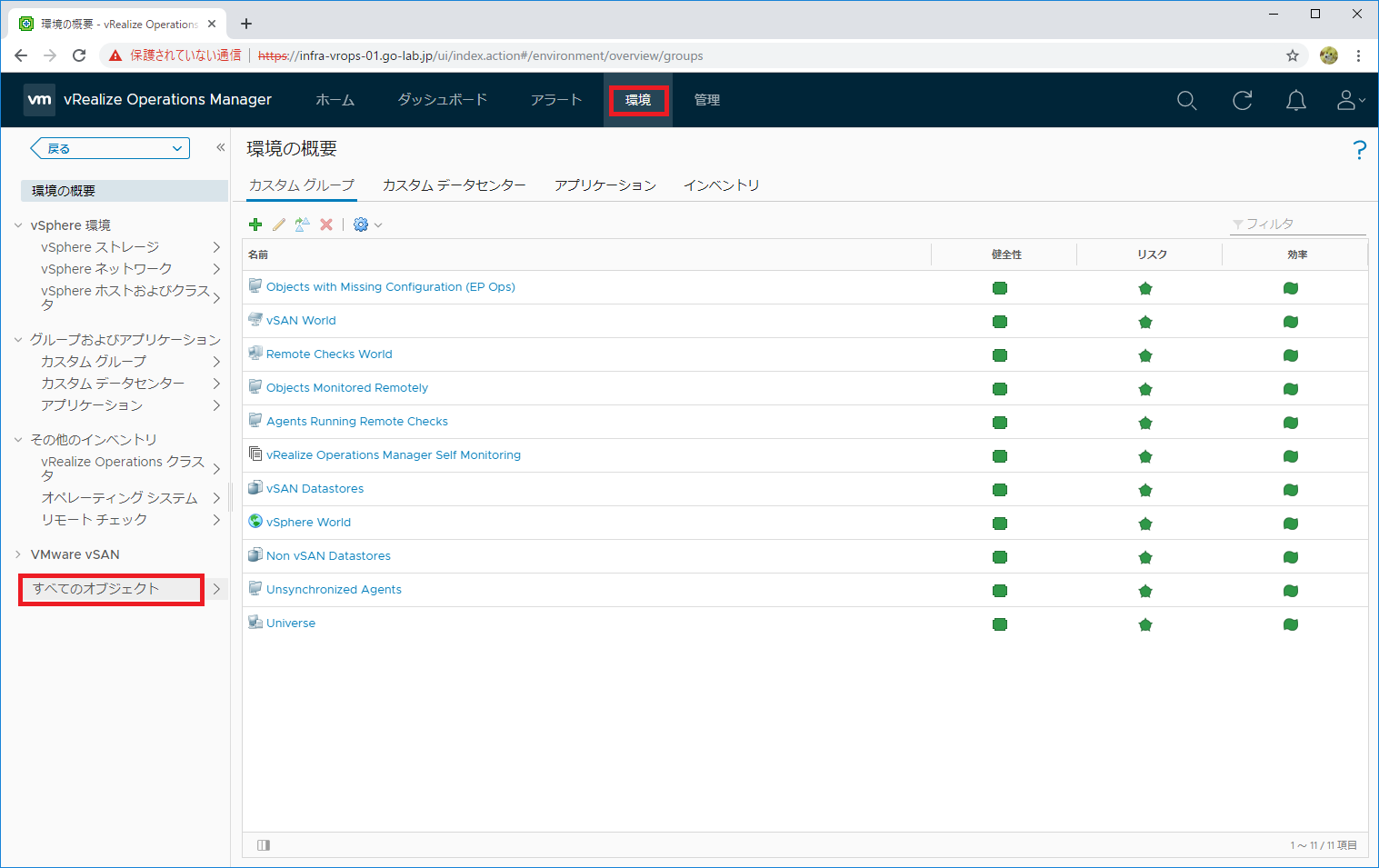Open a new browser tab with plus
The image size is (1379, 868).
[246, 24]
